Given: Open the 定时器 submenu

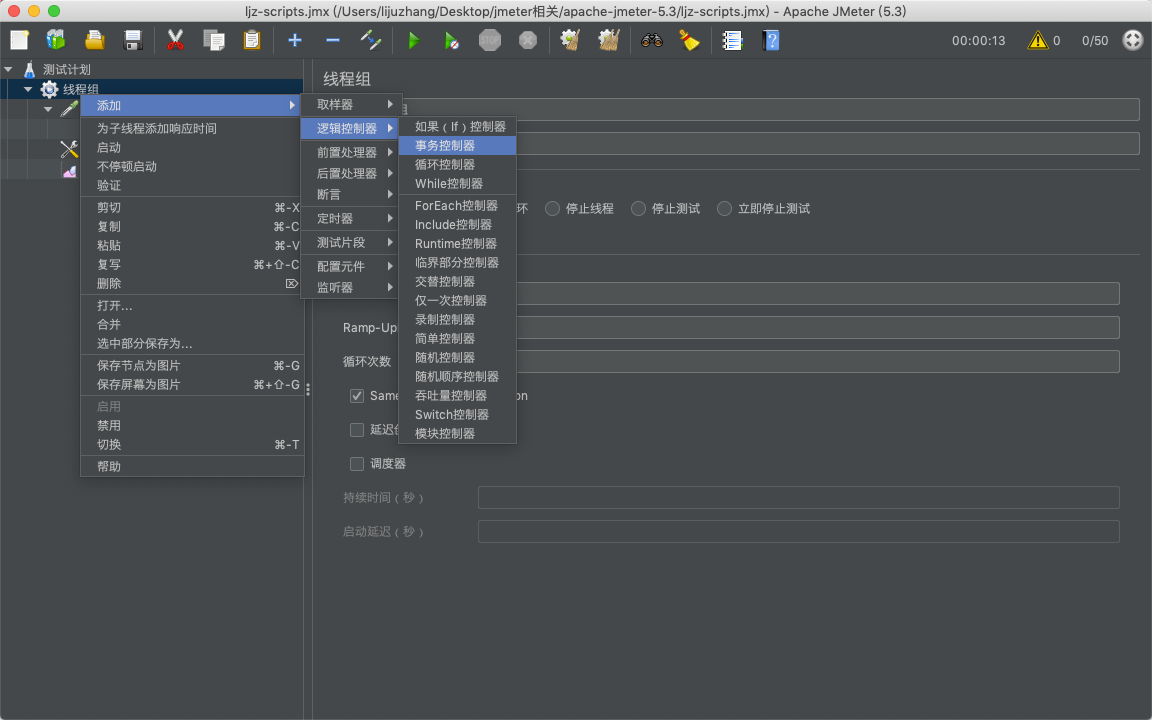Looking at the screenshot, I should click(351, 218).
